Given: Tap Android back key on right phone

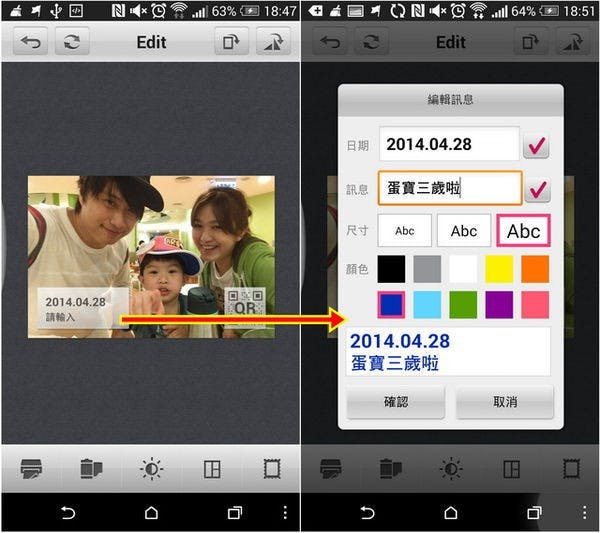Looking at the screenshot, I should [x=368, y=513].
